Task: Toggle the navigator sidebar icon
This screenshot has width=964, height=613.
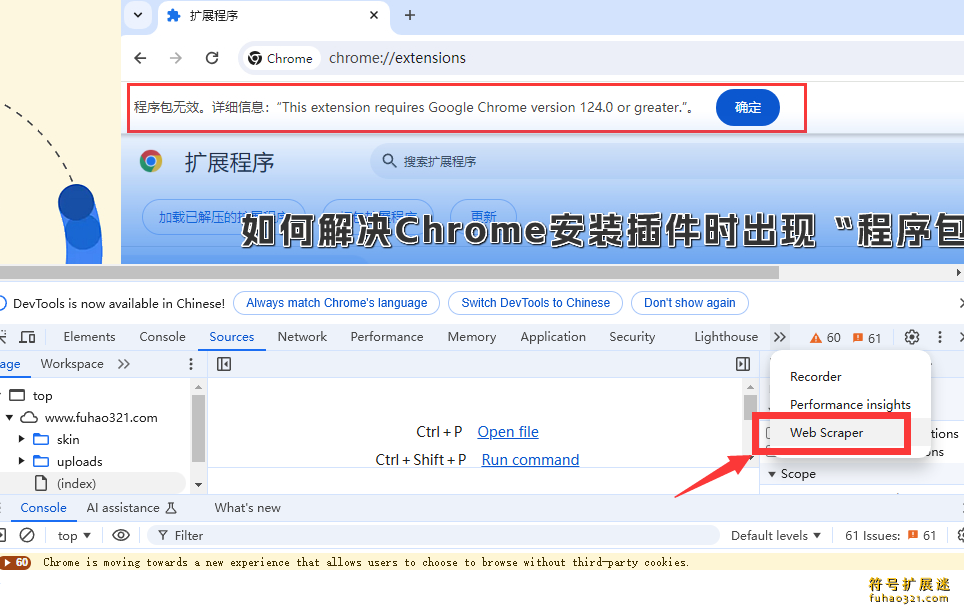Action: 224,365
